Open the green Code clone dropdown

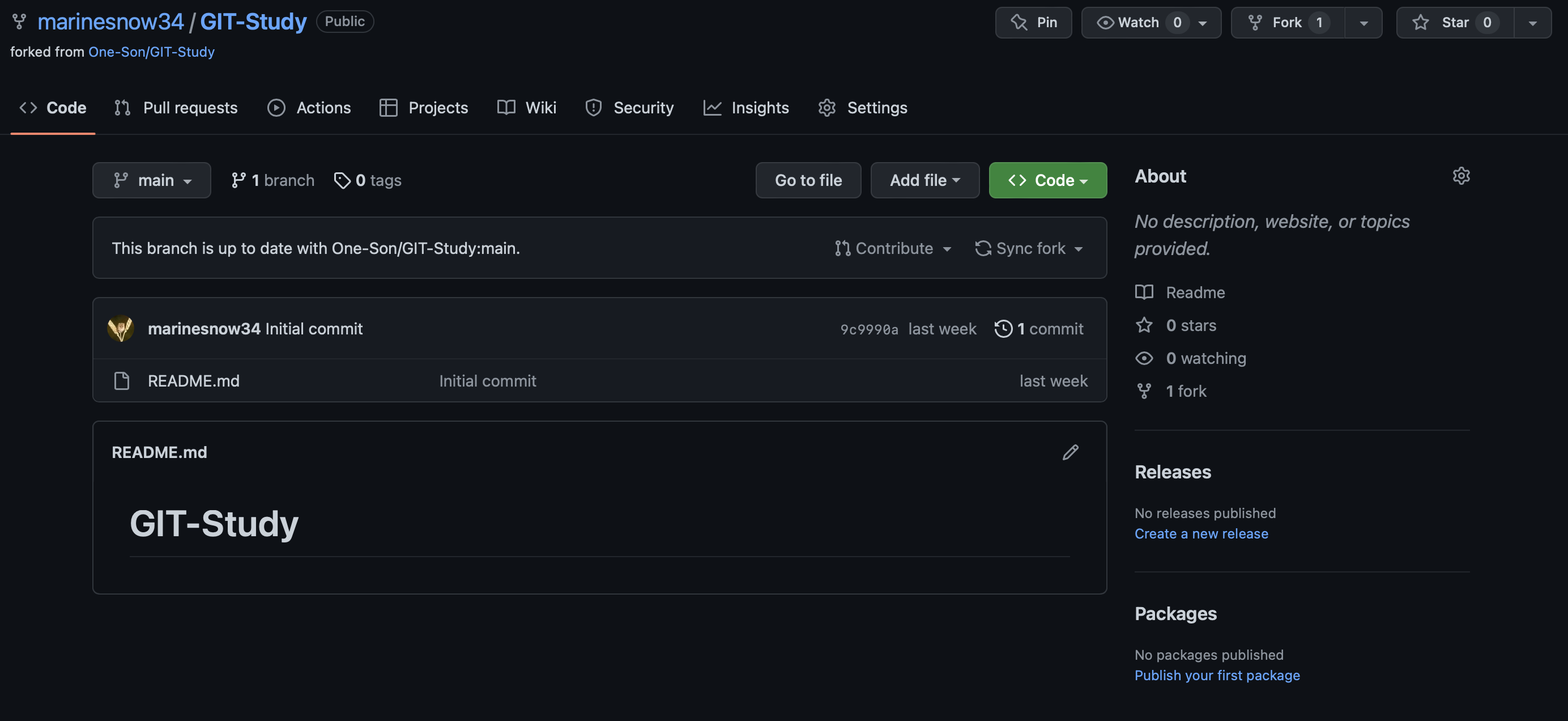pyautogui.click(x=1047, y=180)
